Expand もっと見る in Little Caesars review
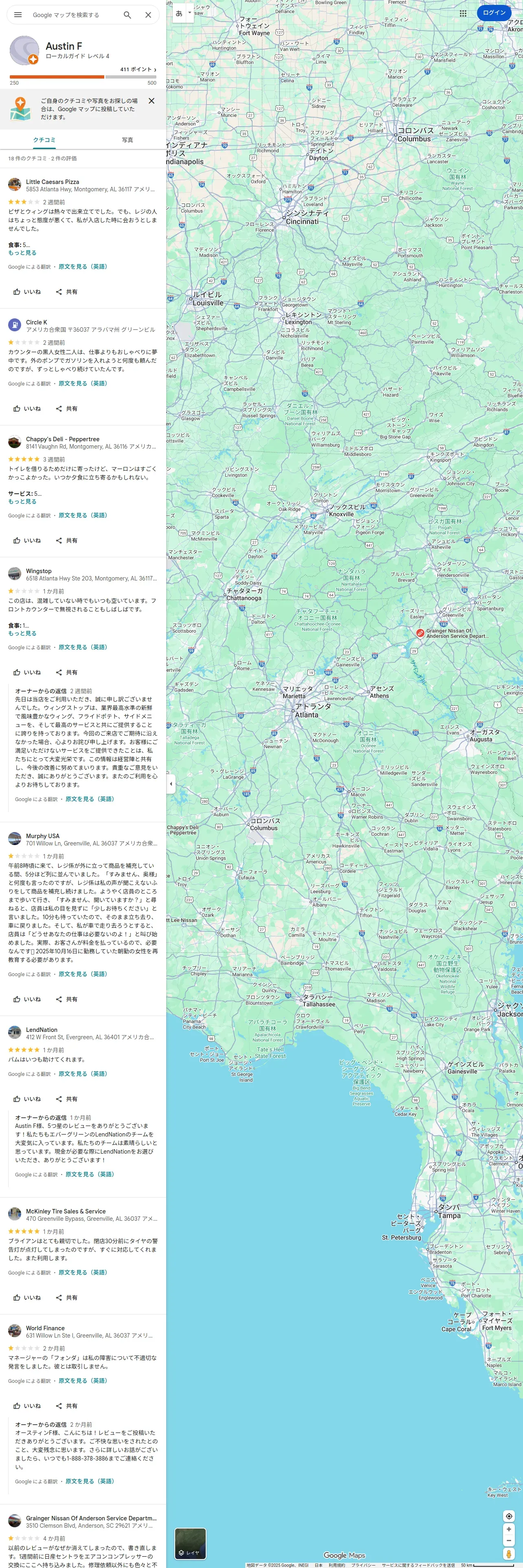The height and width of the screenshot is (1568, 523). [22, 253]
